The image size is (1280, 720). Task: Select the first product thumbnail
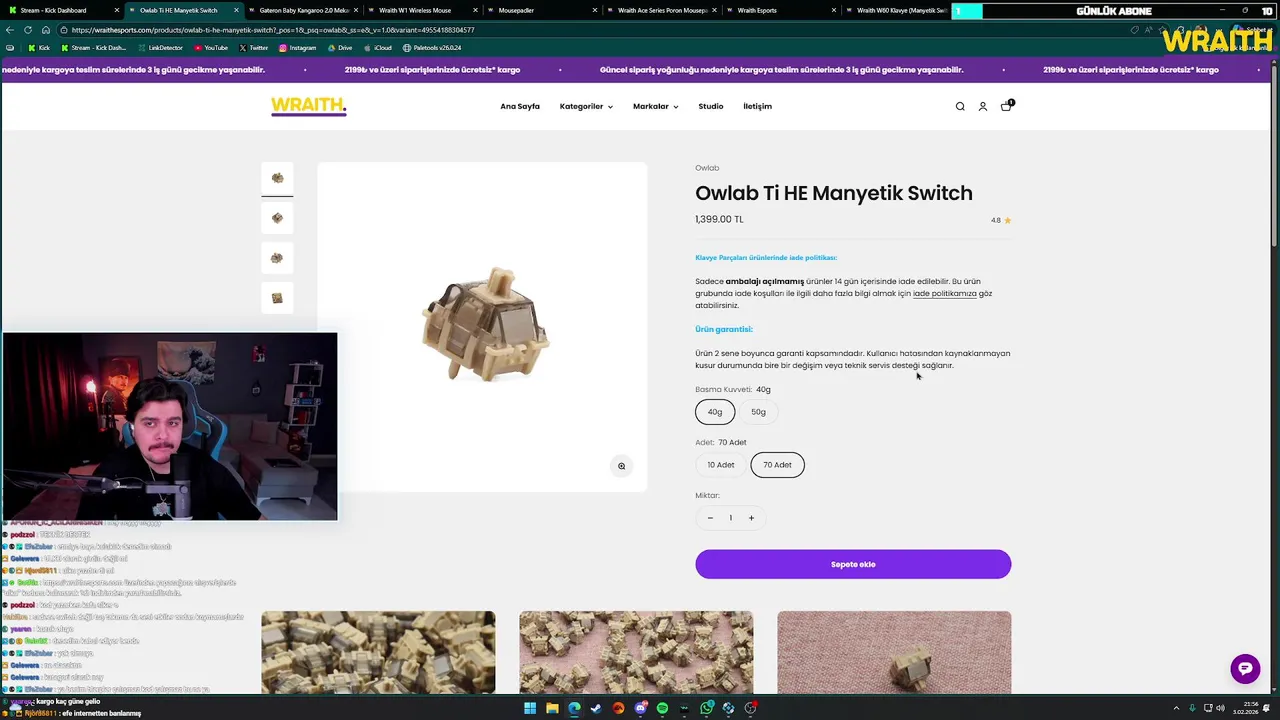[x=277, y=178]
